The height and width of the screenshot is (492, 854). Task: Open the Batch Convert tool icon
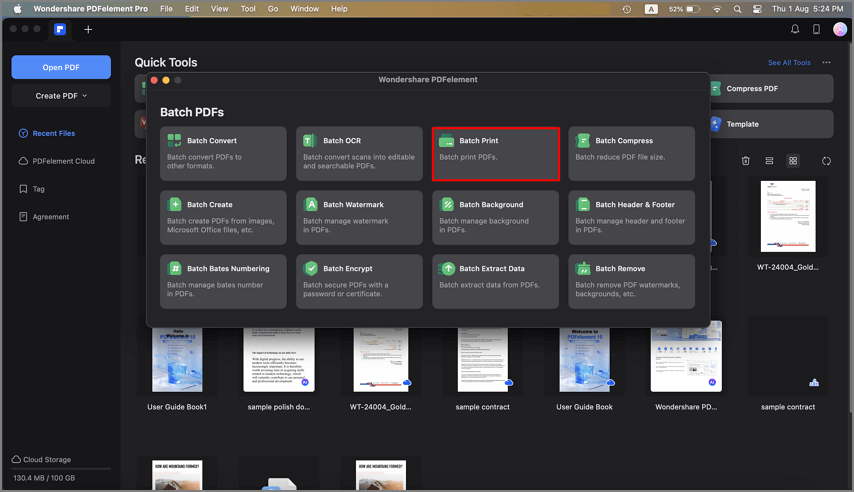point(174,140)
